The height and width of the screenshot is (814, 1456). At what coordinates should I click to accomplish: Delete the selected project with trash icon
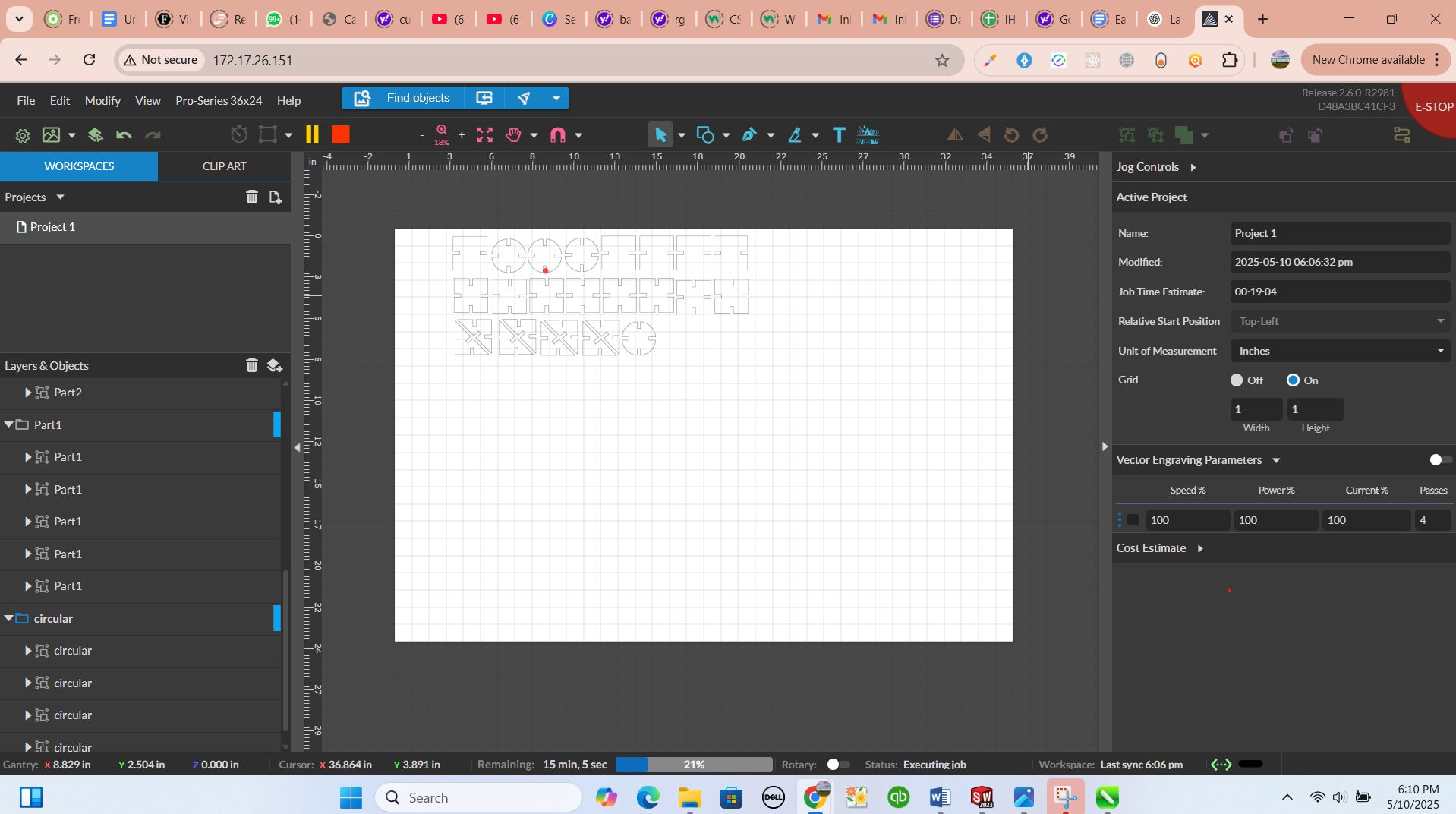[252, 197]
